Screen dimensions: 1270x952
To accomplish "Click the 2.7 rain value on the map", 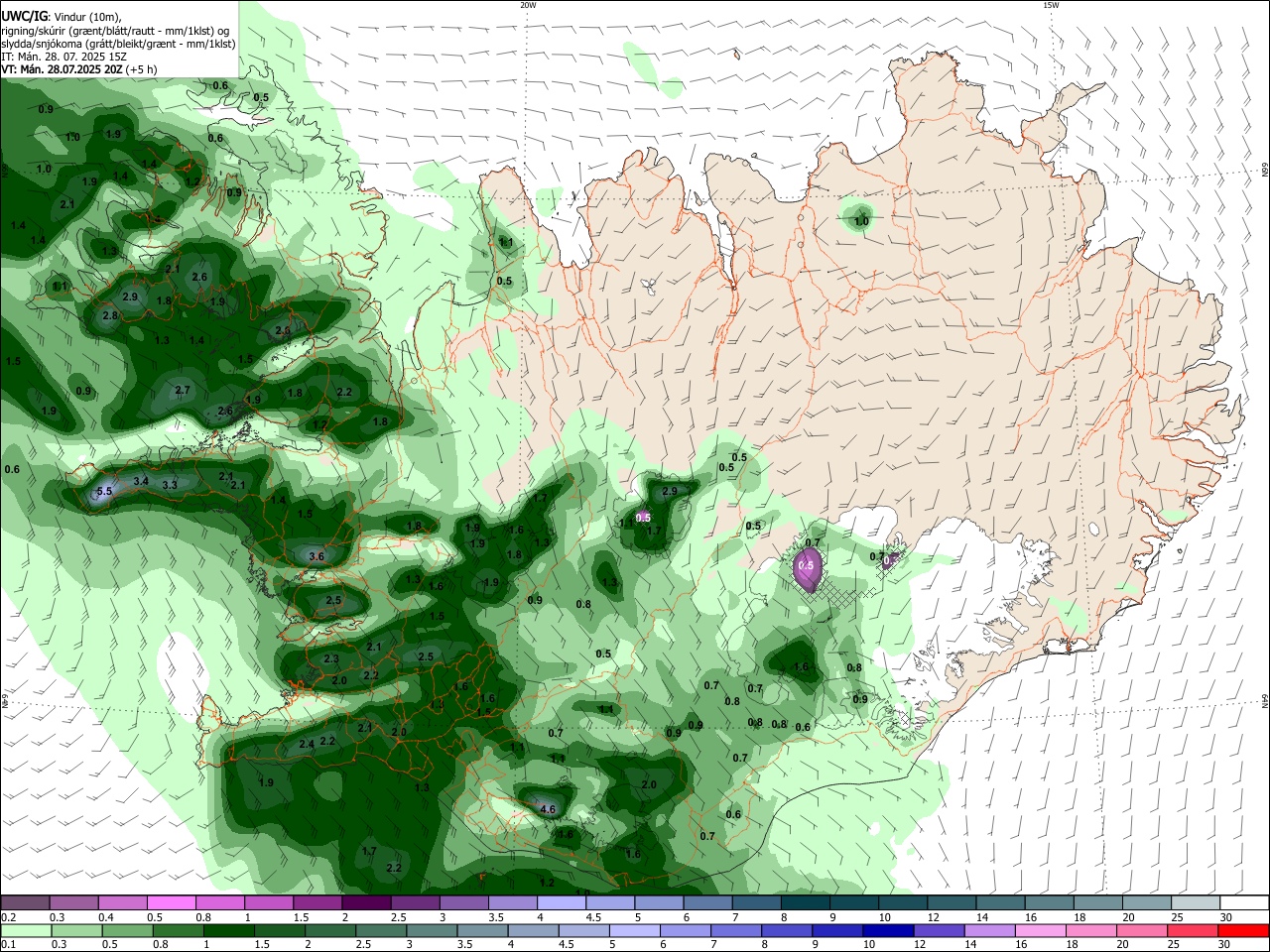I will point(183,391).
